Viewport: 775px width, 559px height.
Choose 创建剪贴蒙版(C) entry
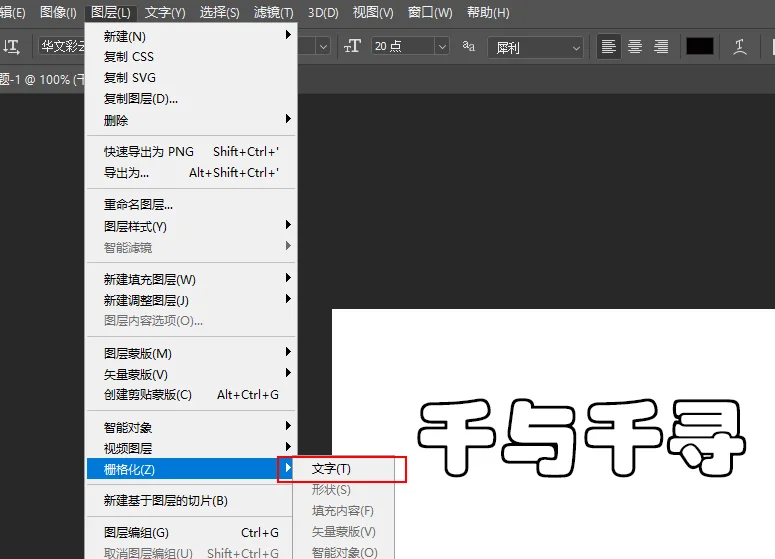[x=191, y=395]
